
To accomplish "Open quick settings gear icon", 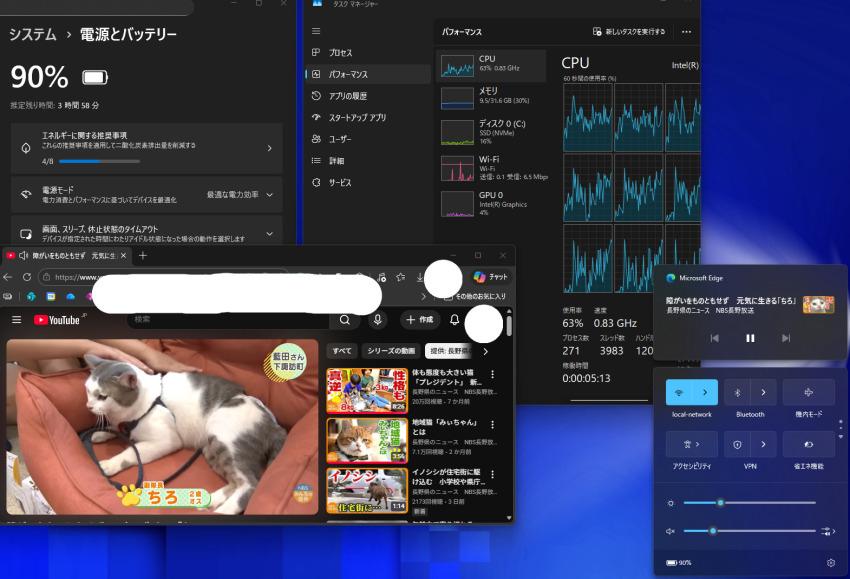I will (x=831, y=563).
